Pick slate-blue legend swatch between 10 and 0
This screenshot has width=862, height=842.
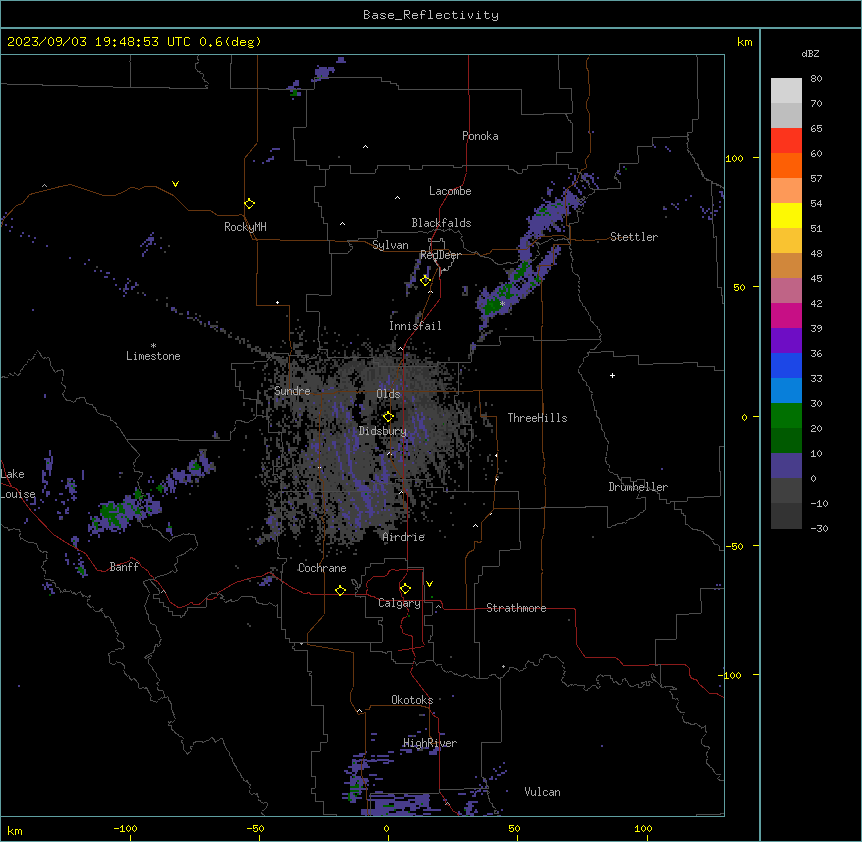786,466
